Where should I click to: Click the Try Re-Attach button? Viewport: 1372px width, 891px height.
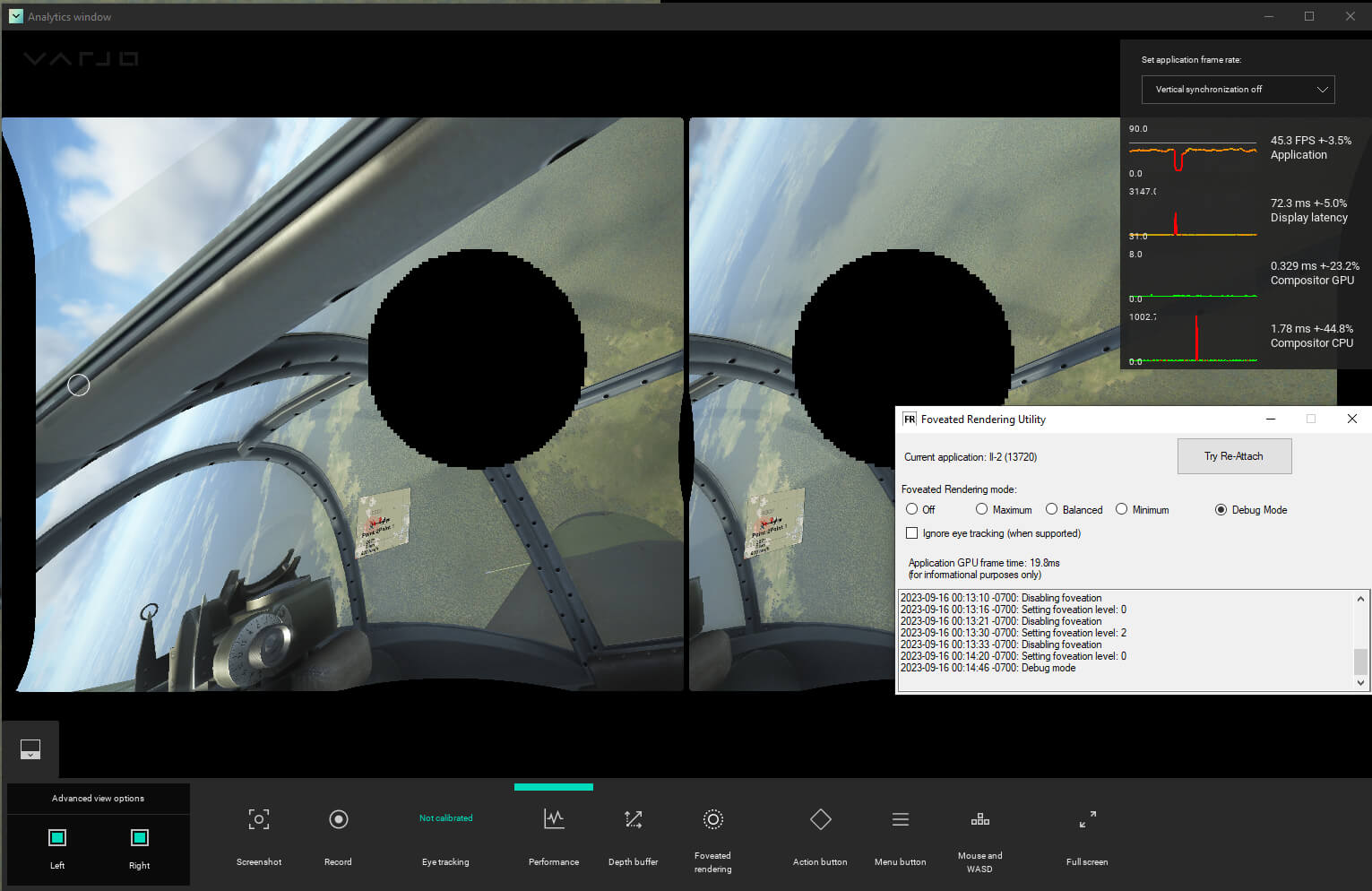point(1234,456)
